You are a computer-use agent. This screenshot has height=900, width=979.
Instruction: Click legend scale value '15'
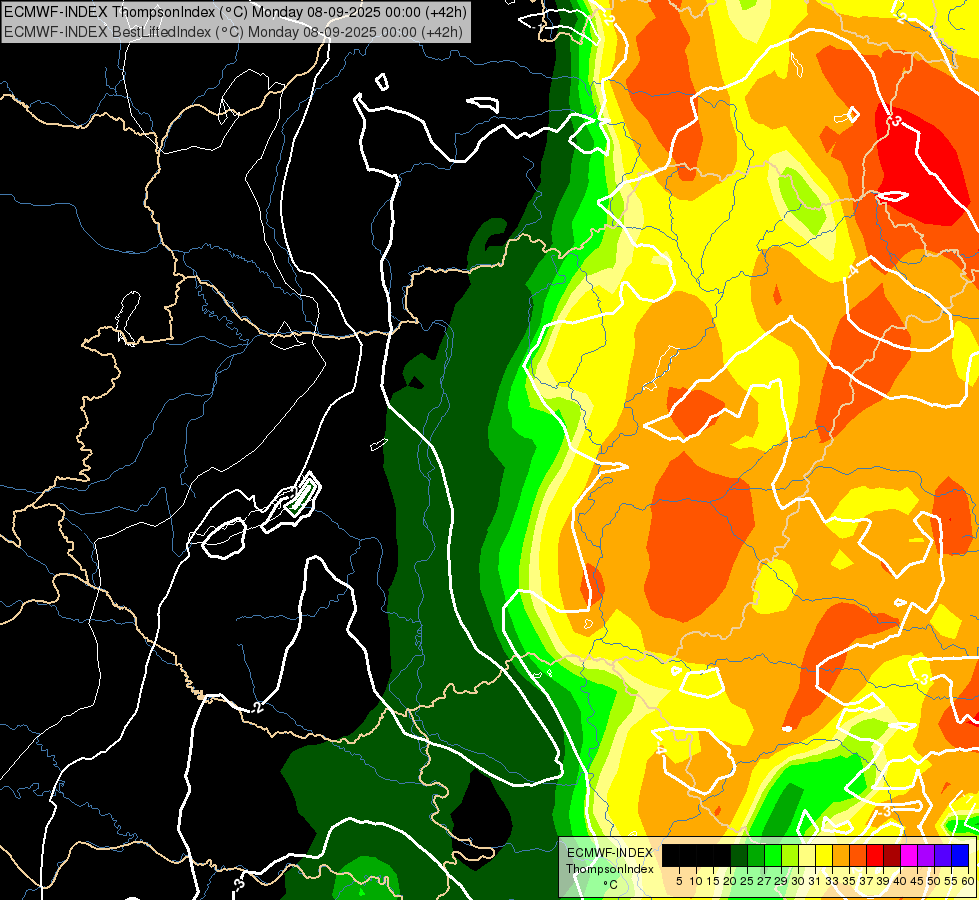tap(713, 881)
